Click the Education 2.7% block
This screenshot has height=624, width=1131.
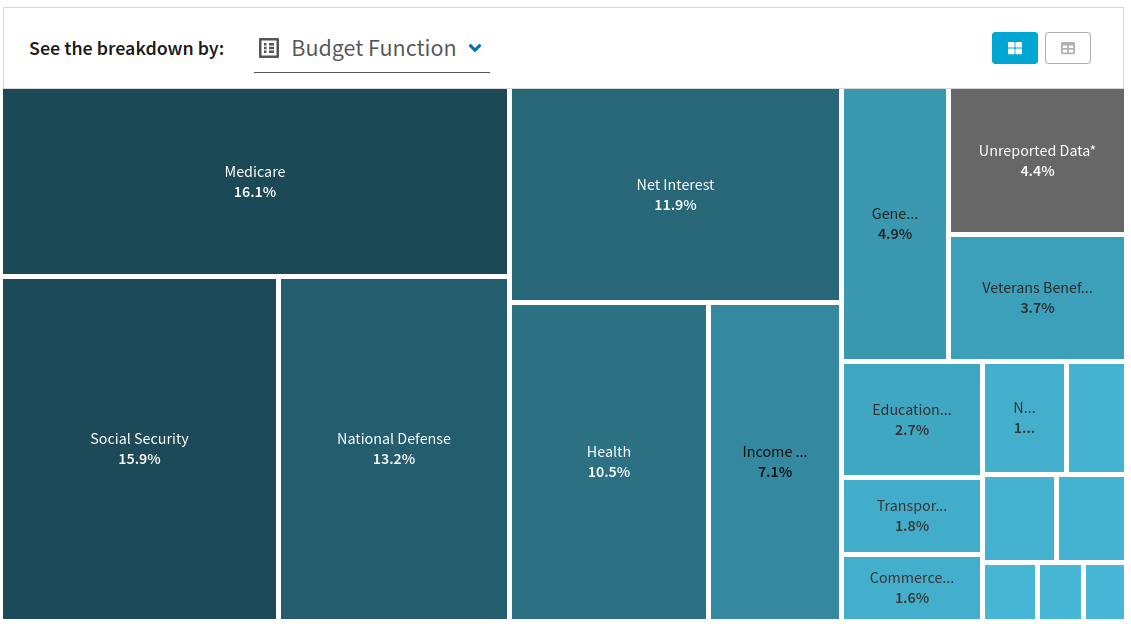point(911,418)
